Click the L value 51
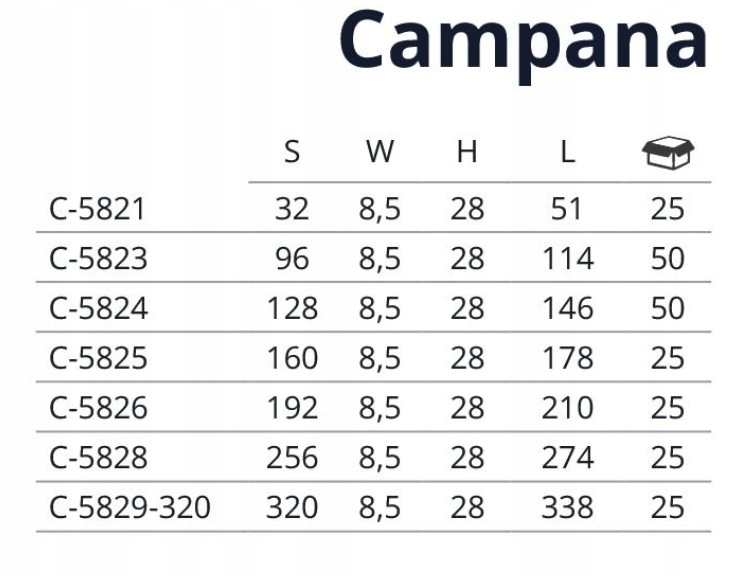Viewport: 739px width, 576px height. [567, 209]
